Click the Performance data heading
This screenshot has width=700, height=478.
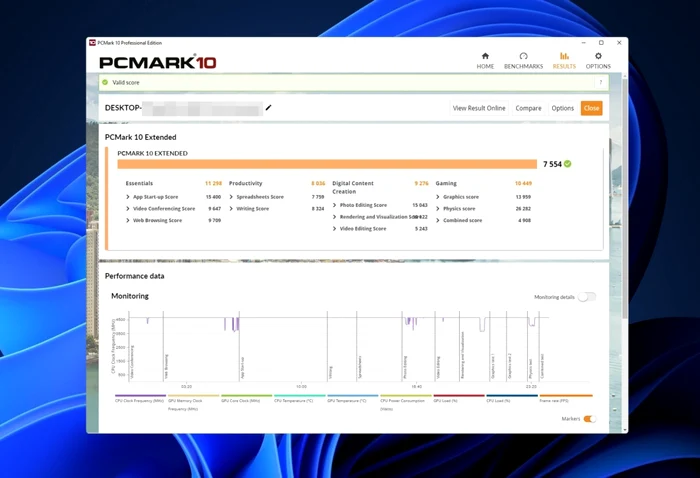[134, 276]
